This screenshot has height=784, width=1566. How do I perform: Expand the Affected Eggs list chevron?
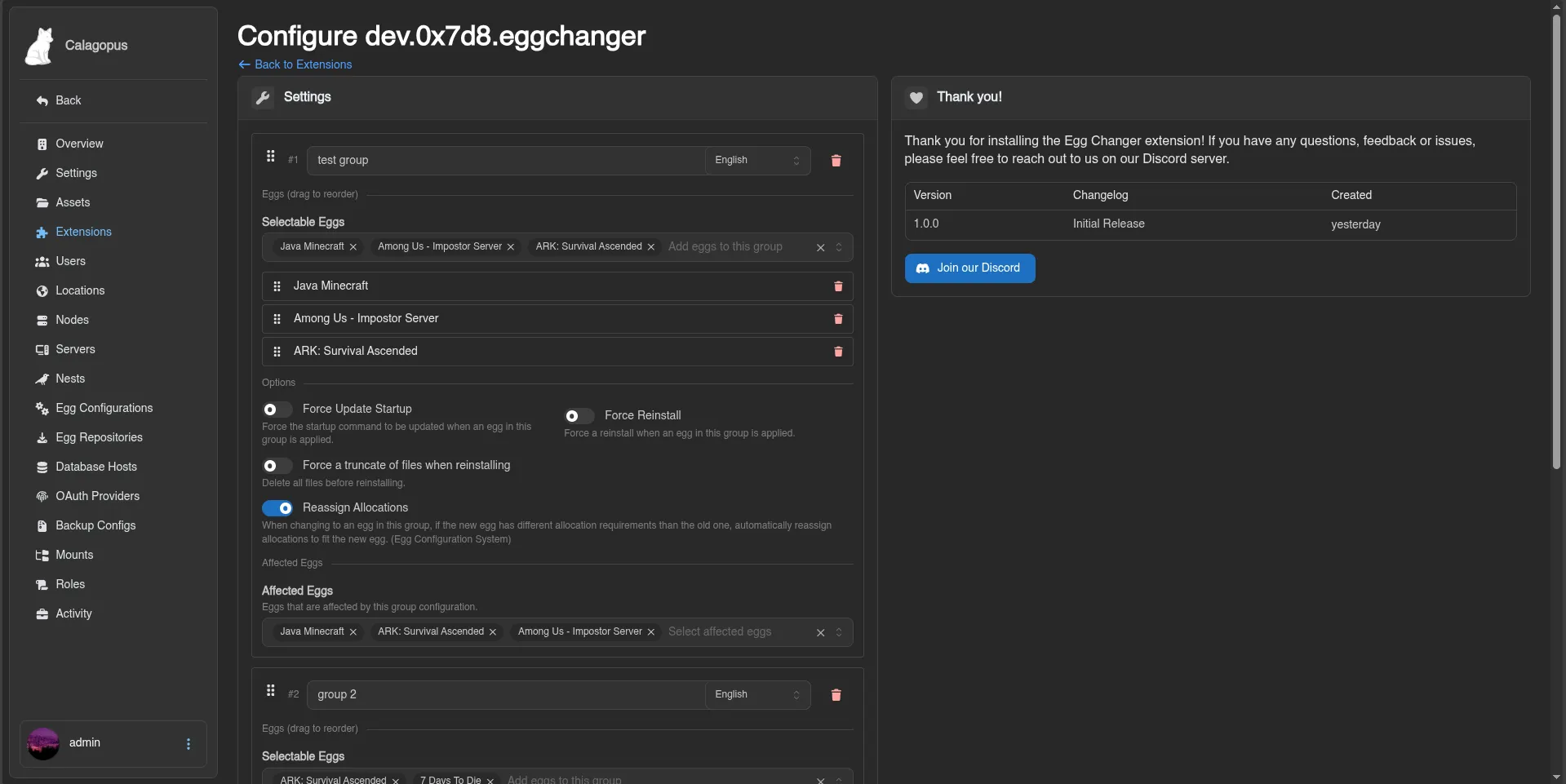[839, 633]
